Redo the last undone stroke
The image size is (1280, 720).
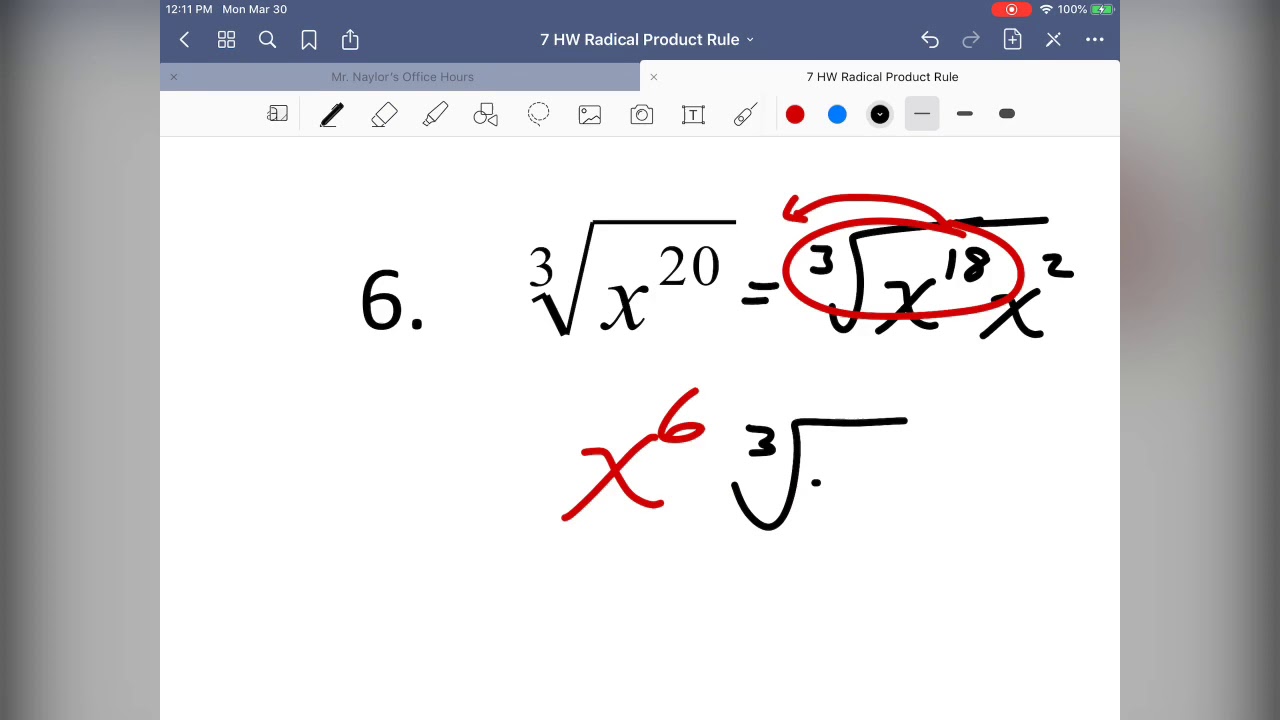tap(971, 40)
